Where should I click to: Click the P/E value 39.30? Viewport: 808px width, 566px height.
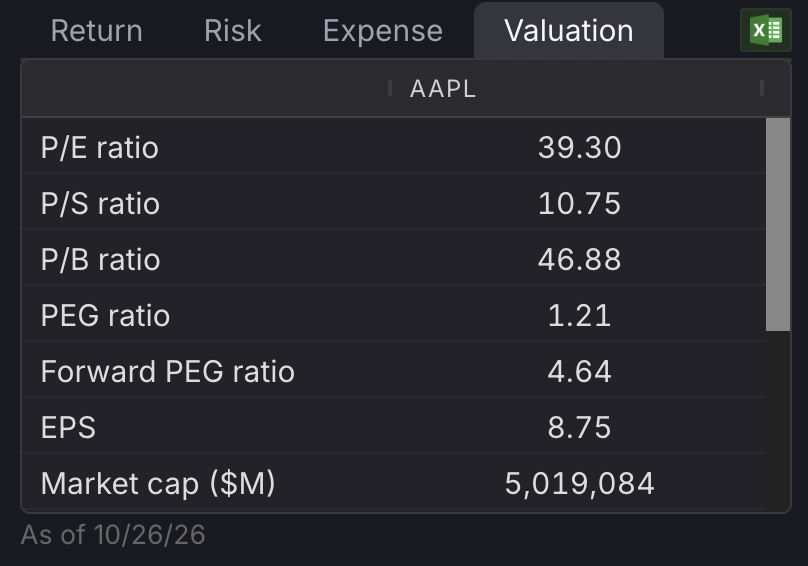[580, 147]
